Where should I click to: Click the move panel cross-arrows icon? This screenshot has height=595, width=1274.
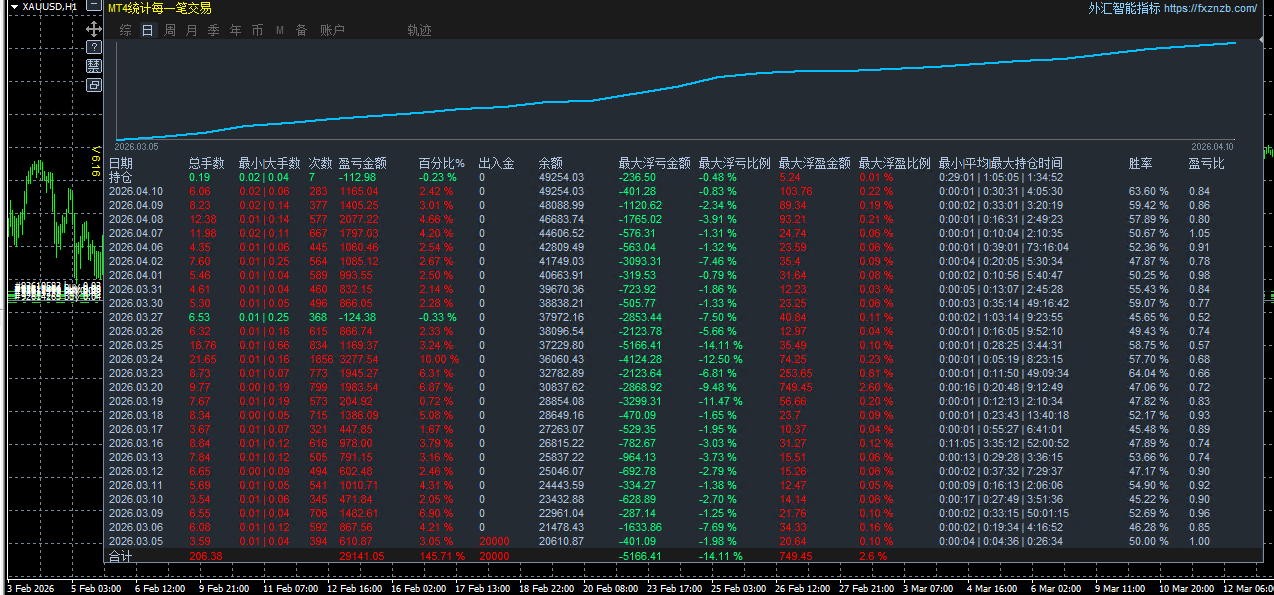point(94,29)
